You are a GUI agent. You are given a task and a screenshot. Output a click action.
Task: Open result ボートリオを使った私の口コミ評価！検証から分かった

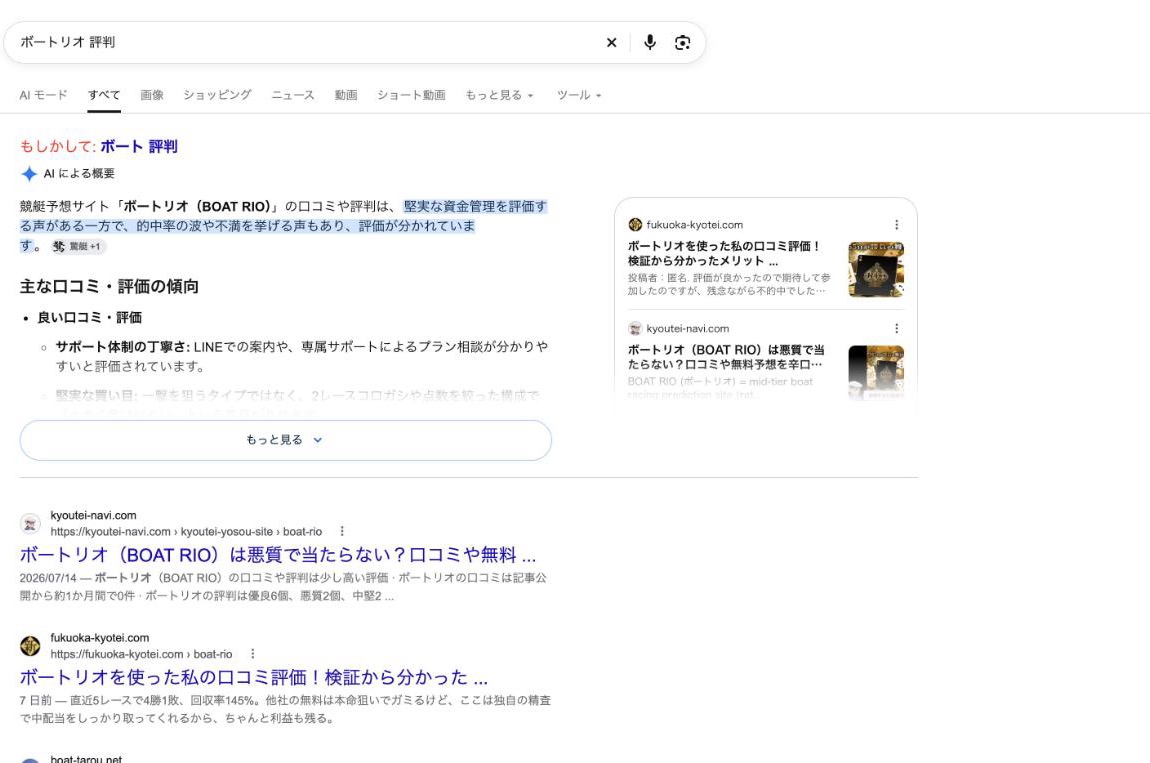254,677
